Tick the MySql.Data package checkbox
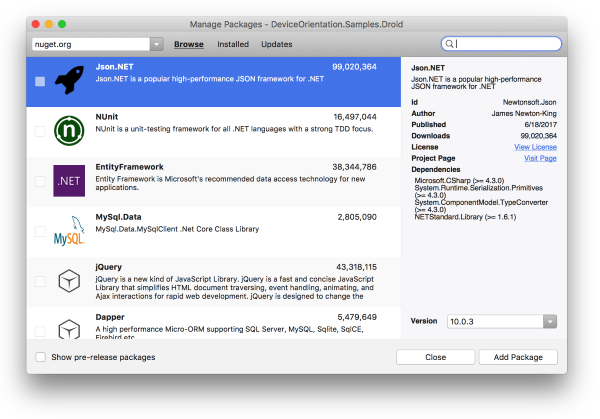 tap(40, 231)
